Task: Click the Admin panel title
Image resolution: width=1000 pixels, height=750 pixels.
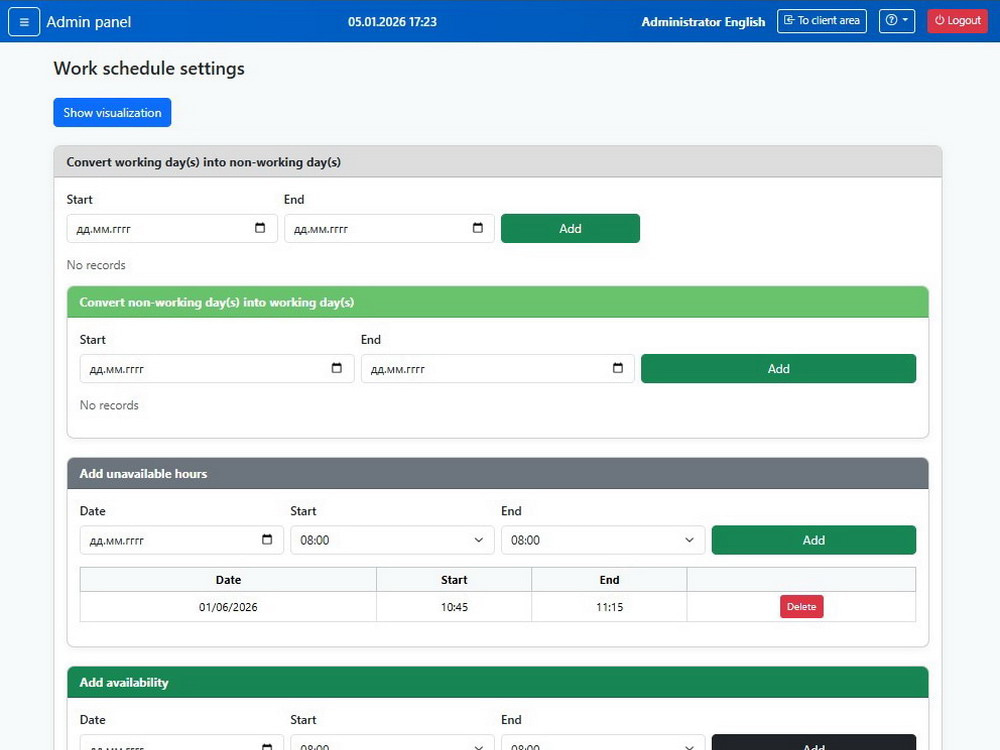Action: tap(89, 22)
